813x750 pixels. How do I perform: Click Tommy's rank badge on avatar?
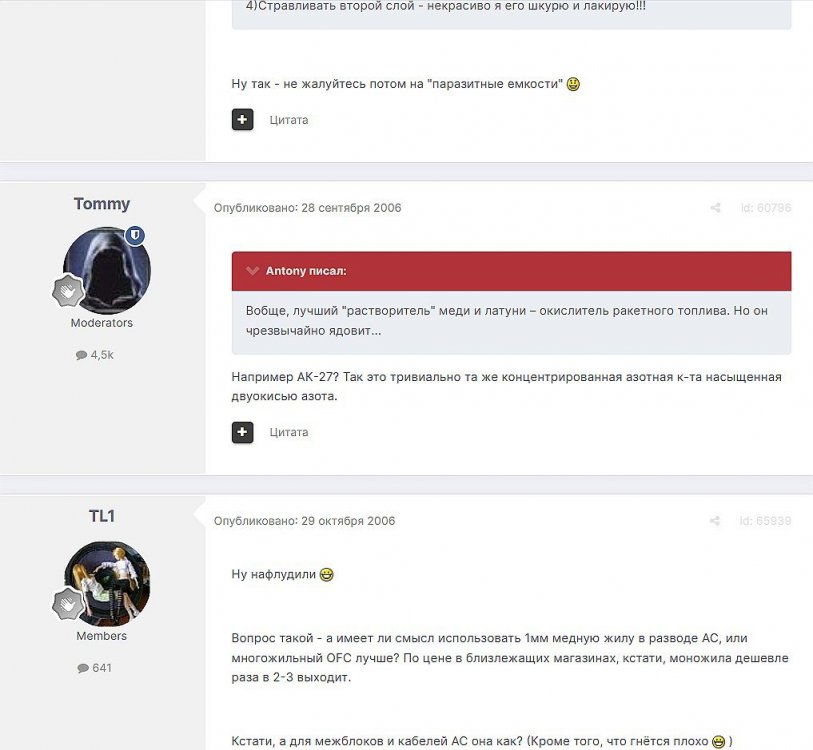[68, 291]
